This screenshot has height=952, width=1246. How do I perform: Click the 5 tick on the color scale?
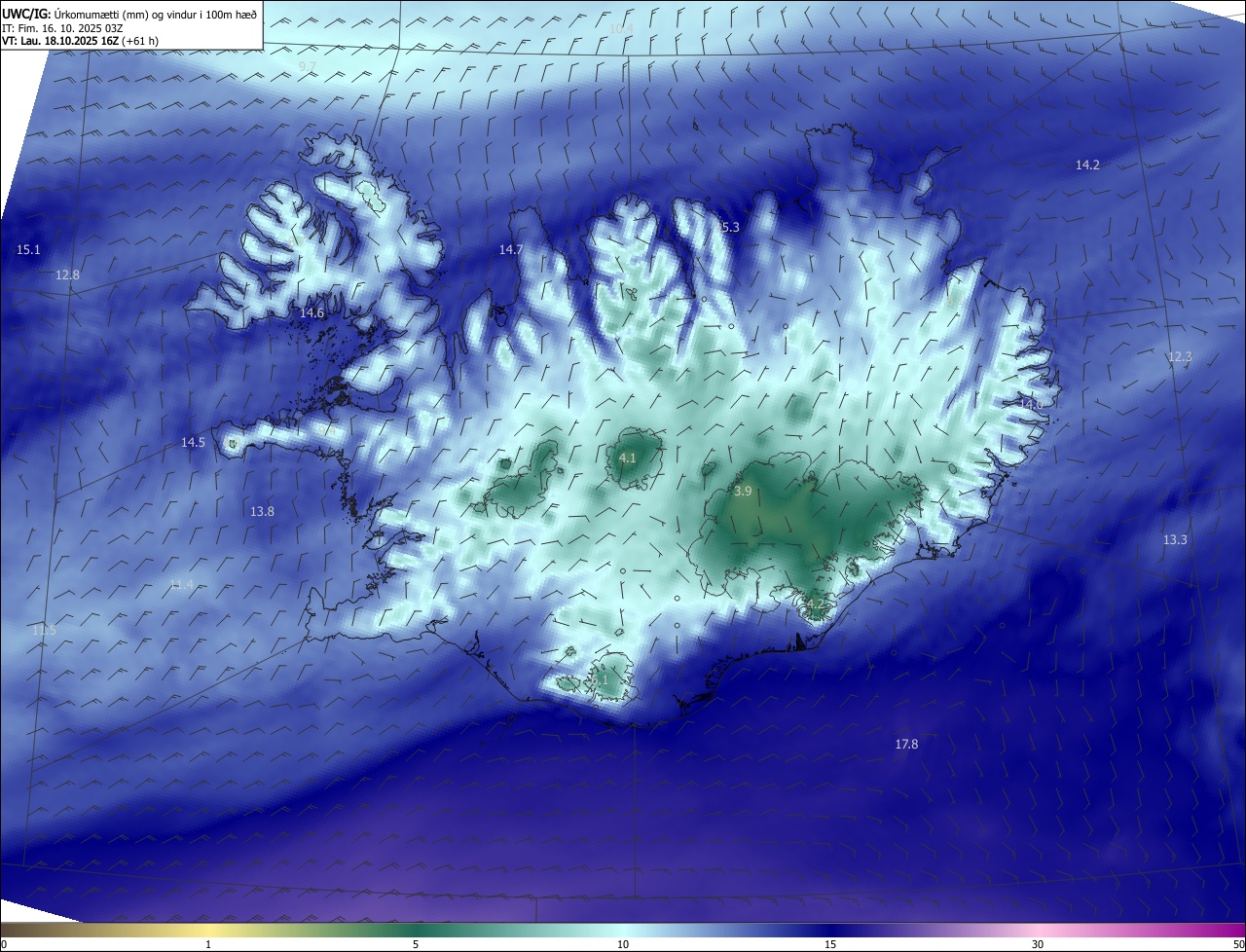pyautogui.click(x=416, y=944)
